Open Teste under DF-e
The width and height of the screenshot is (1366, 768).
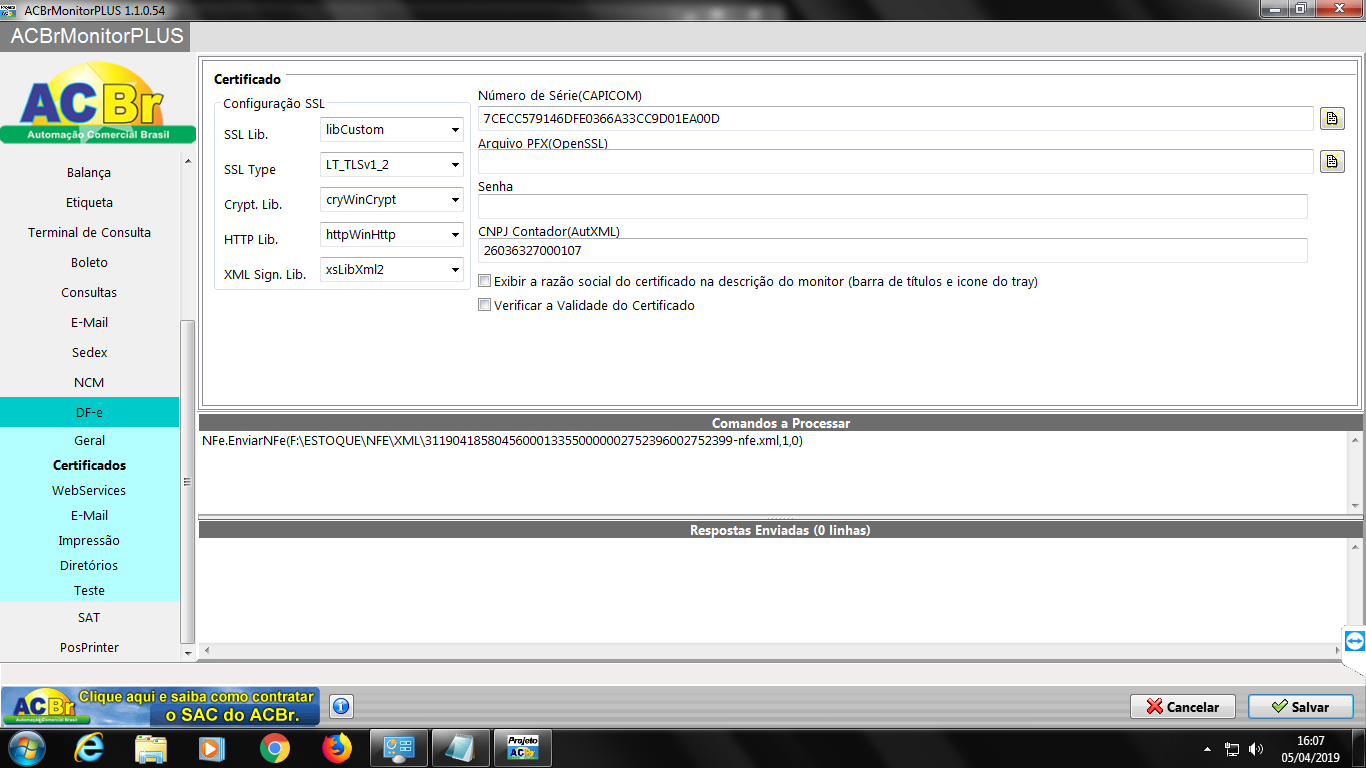pyautogui.click(x=89, y=590)
